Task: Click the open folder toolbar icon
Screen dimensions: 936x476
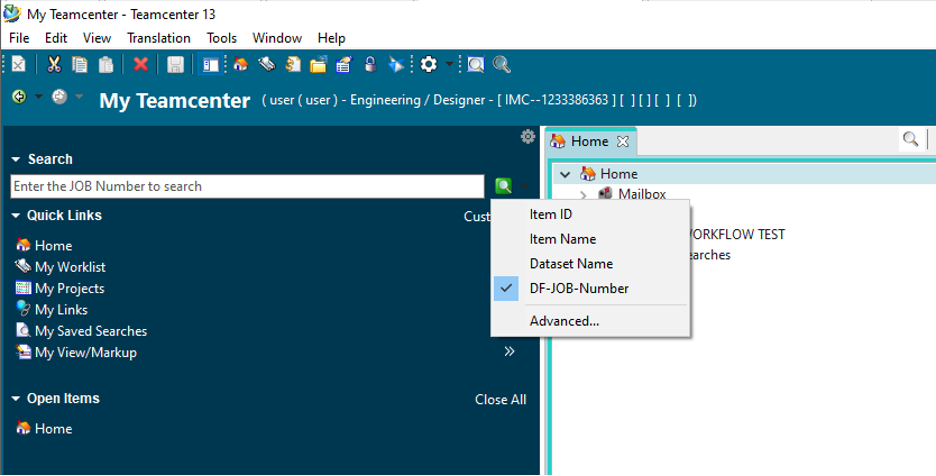Action: [x=318, y=65]
